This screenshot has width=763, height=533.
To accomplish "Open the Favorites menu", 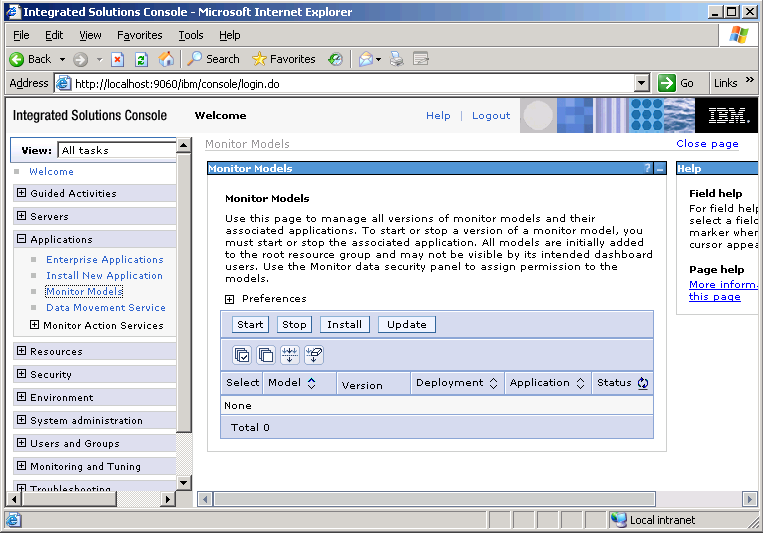I will [140, 35].
